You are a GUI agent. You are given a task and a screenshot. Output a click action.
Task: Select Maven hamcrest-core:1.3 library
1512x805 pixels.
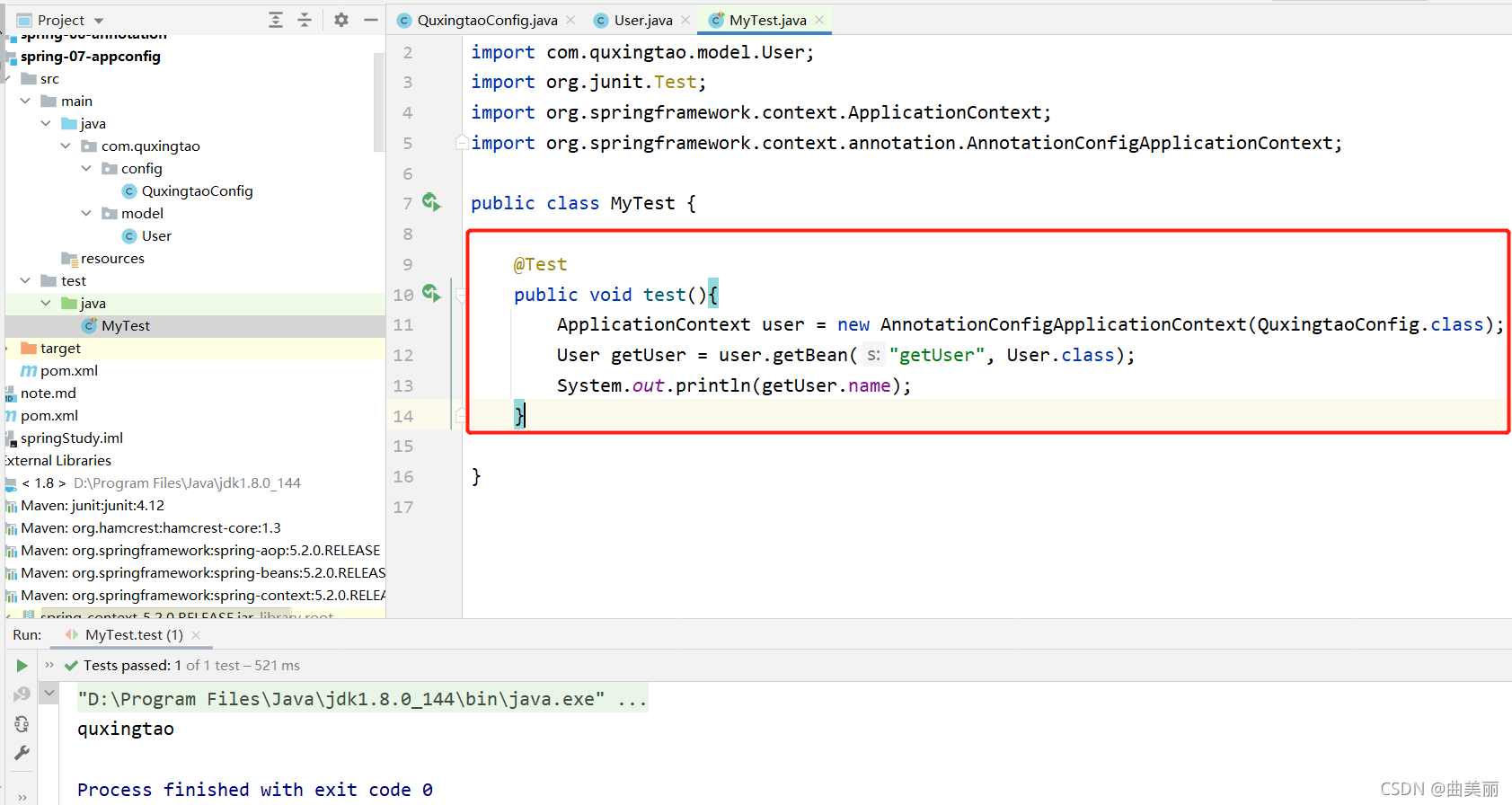click(x=151, y=527)
